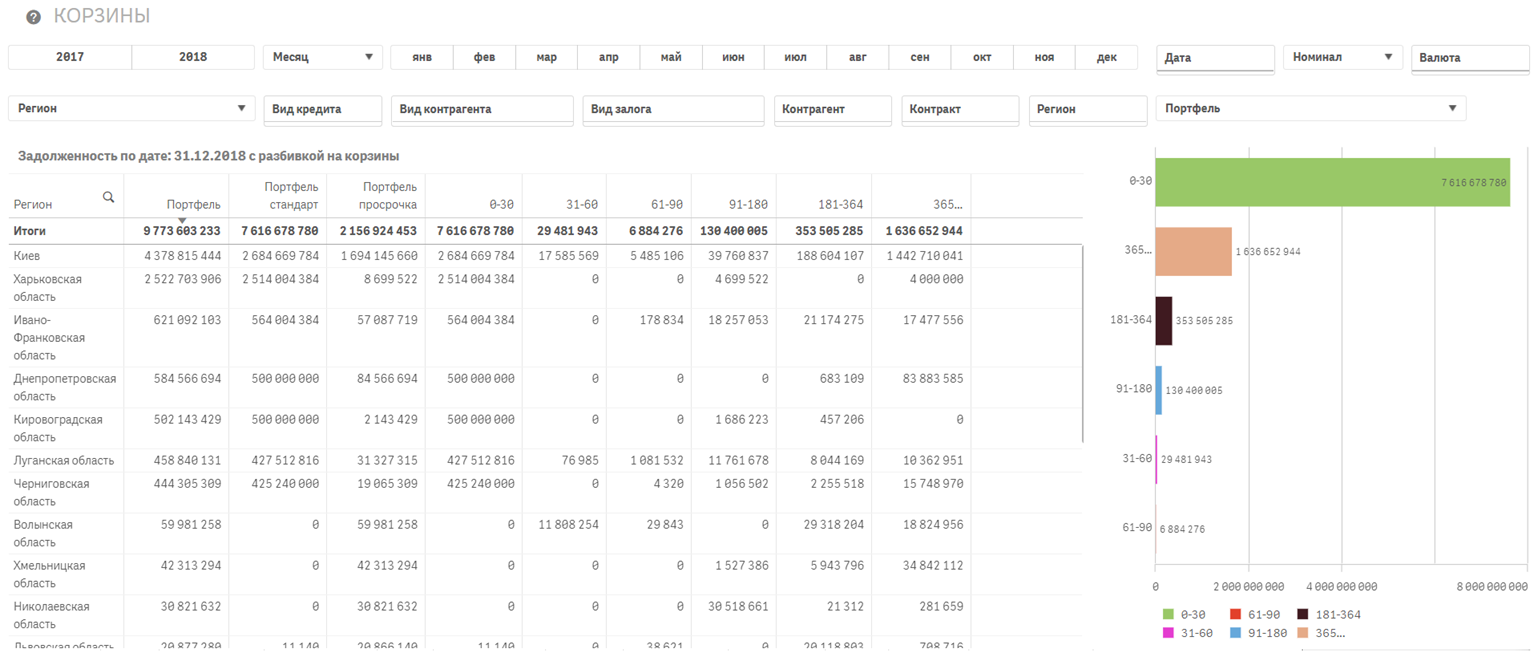
Task: Click the Валюта filter field
Action: click(1469, 58)
